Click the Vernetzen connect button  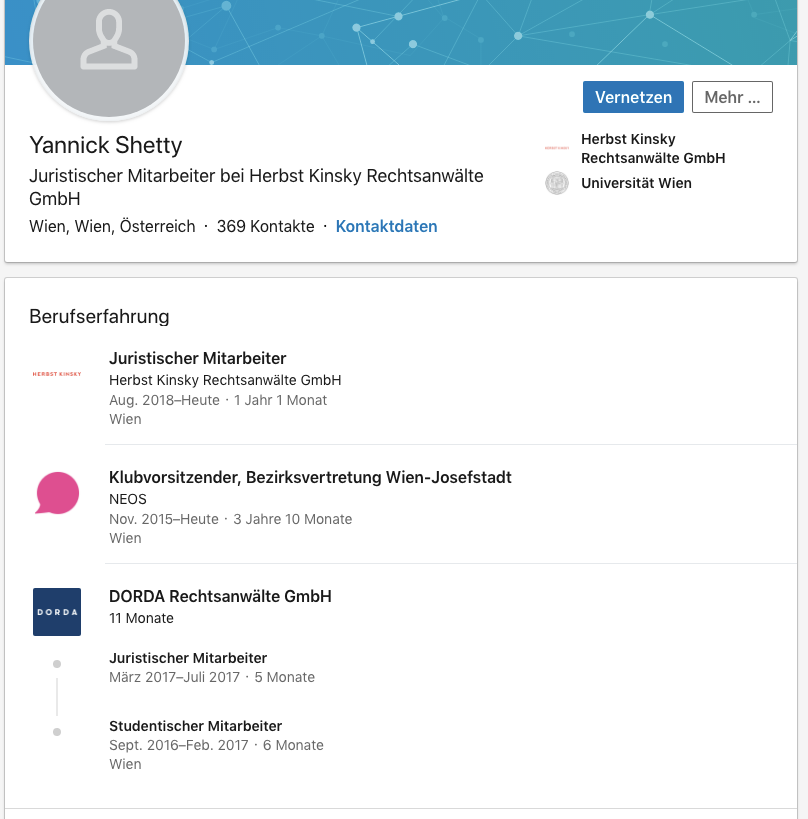pos(633,97)
